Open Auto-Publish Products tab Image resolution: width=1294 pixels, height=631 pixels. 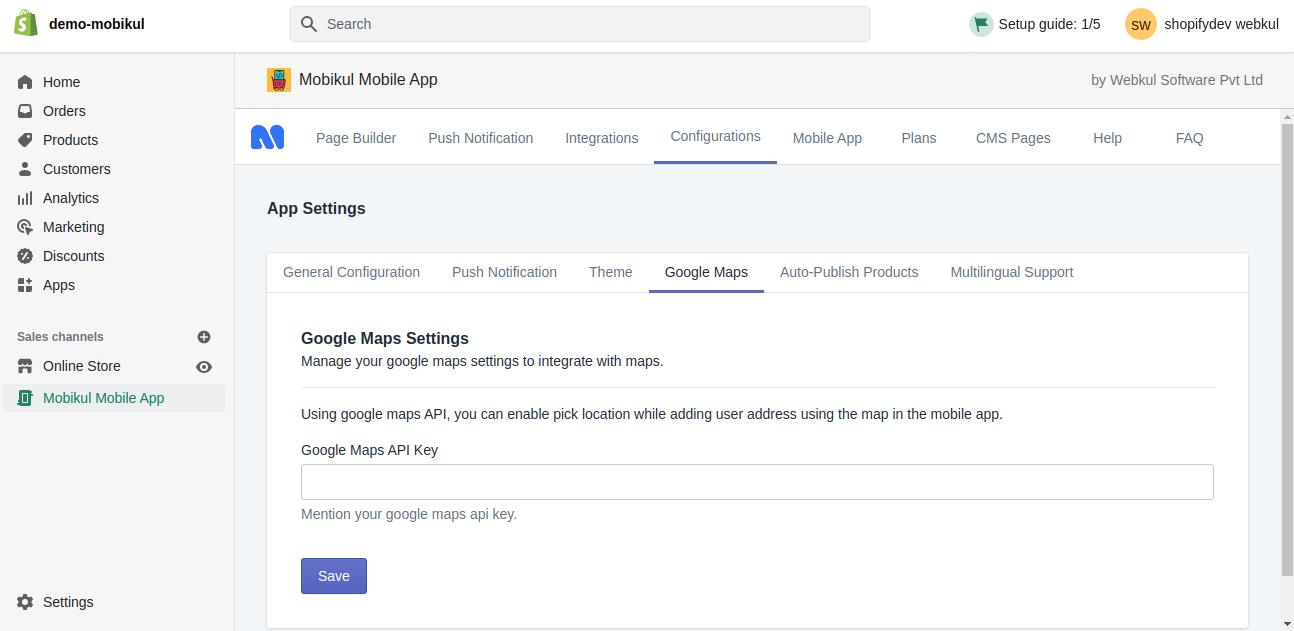pos(849,272)
